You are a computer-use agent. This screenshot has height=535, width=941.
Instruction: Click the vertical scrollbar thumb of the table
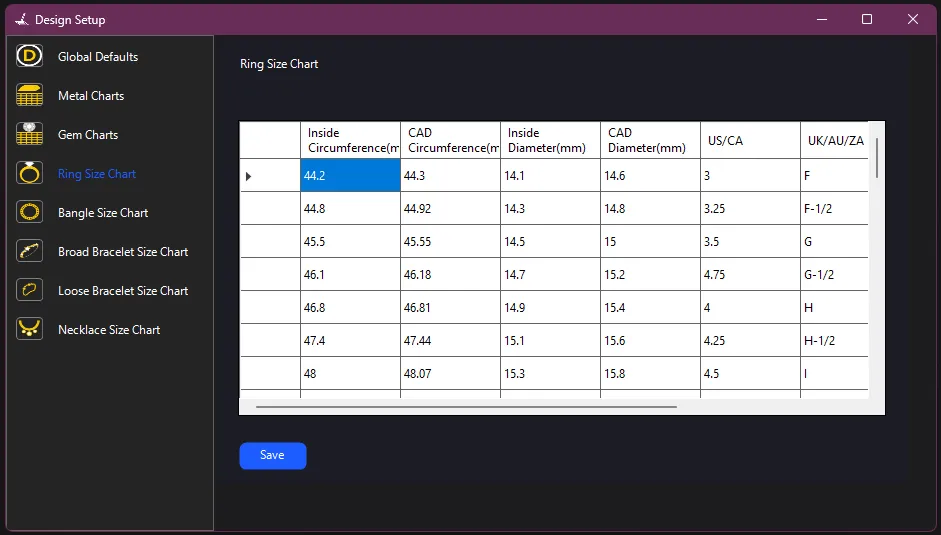click(877, 157)
